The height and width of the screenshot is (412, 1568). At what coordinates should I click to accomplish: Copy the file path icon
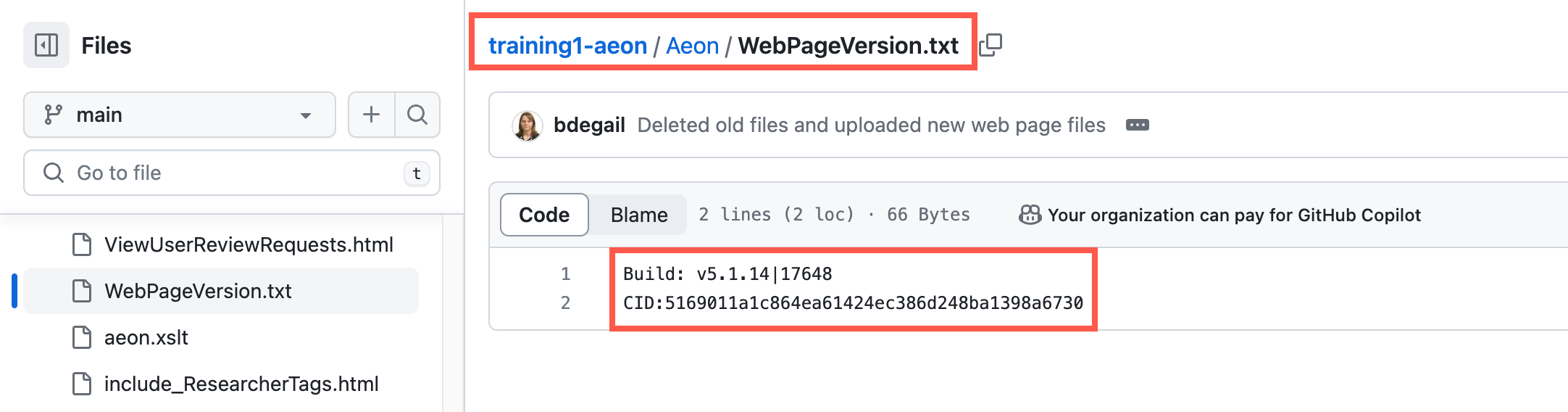point(991,45)
